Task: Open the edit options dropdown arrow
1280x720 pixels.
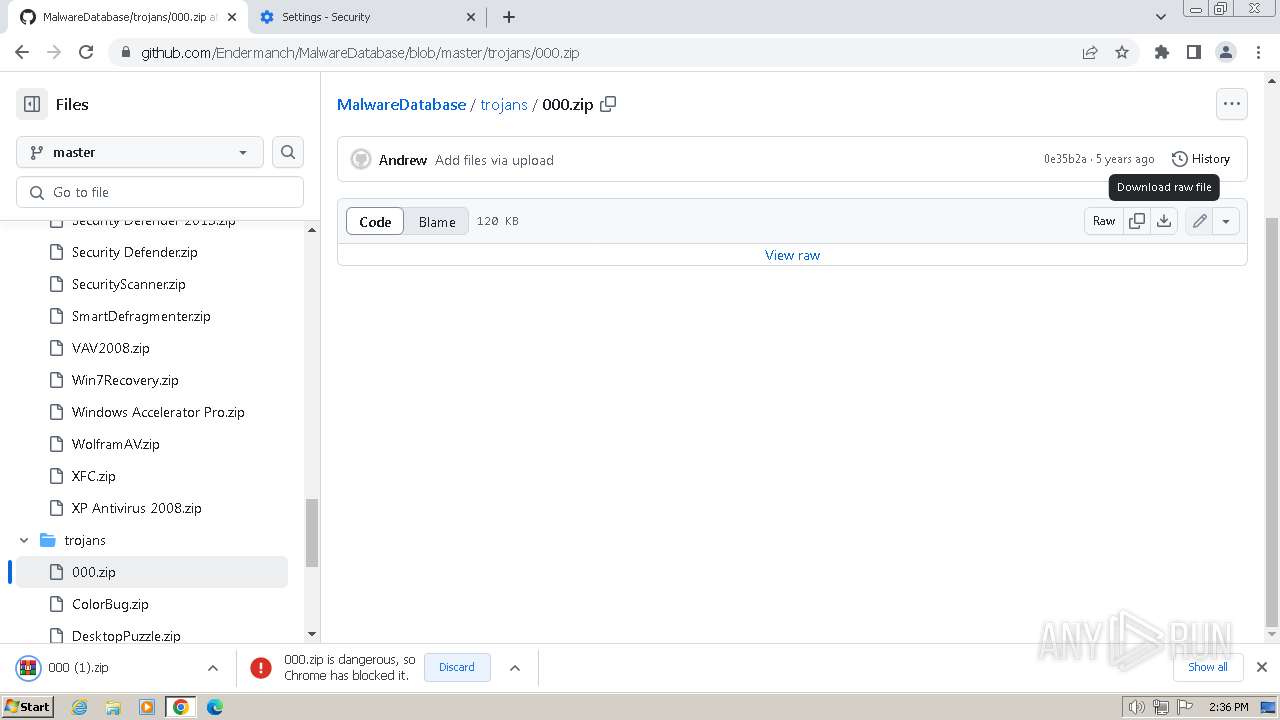Action: coord(1226,221)
